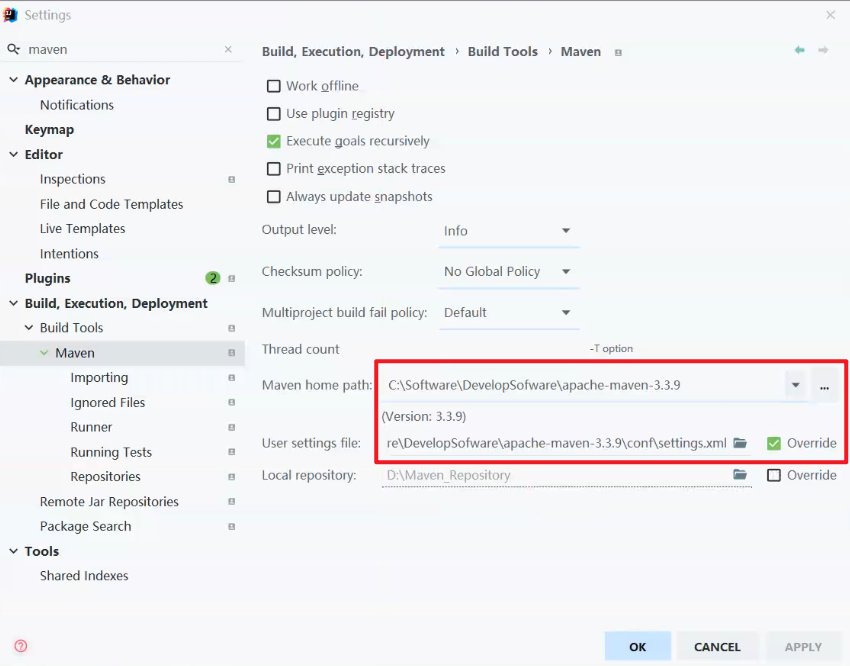
Task: Open Notifications settings page
Action: point(77,105)
